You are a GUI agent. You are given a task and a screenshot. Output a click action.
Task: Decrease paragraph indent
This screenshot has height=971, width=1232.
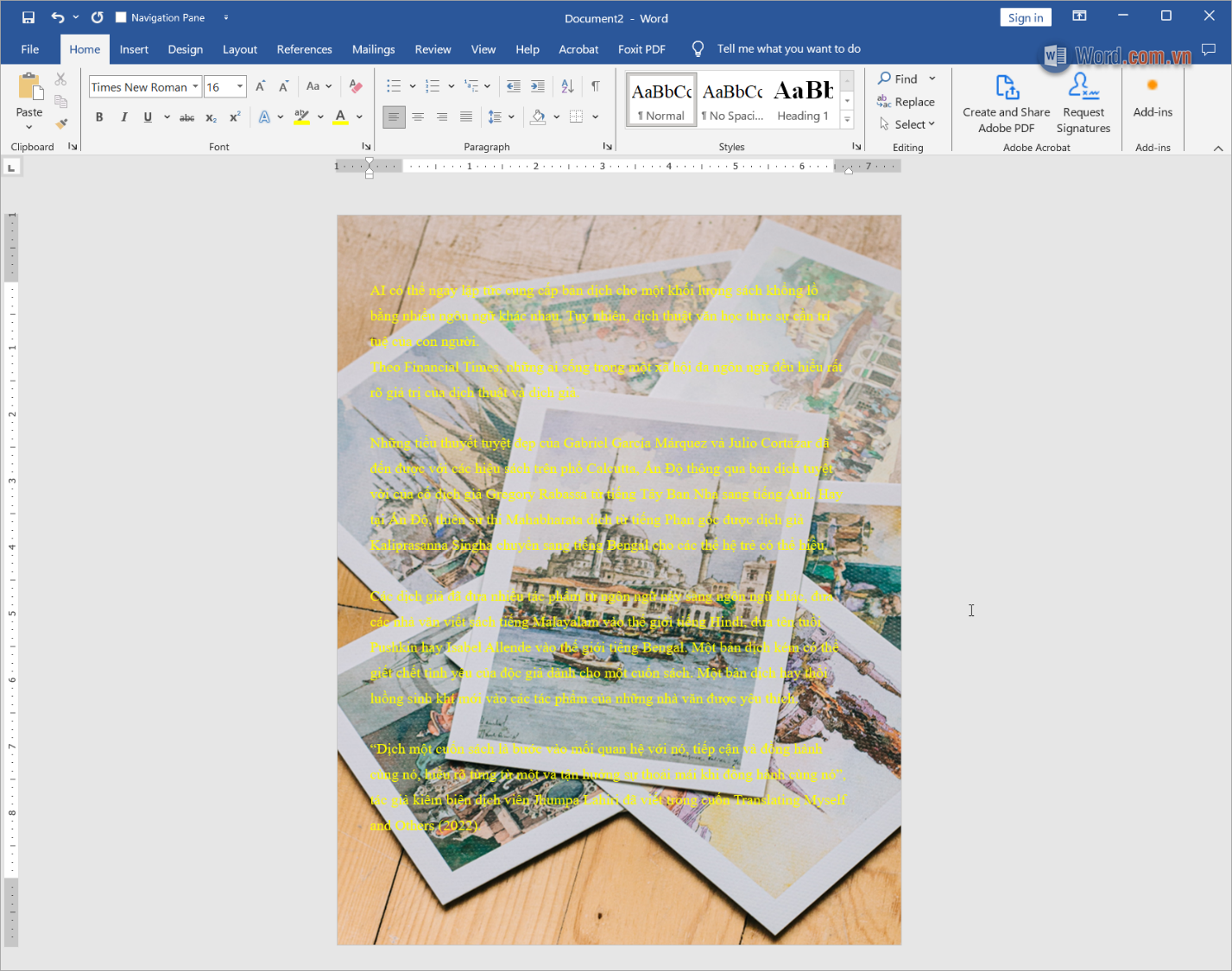click(x=514, y=86)
